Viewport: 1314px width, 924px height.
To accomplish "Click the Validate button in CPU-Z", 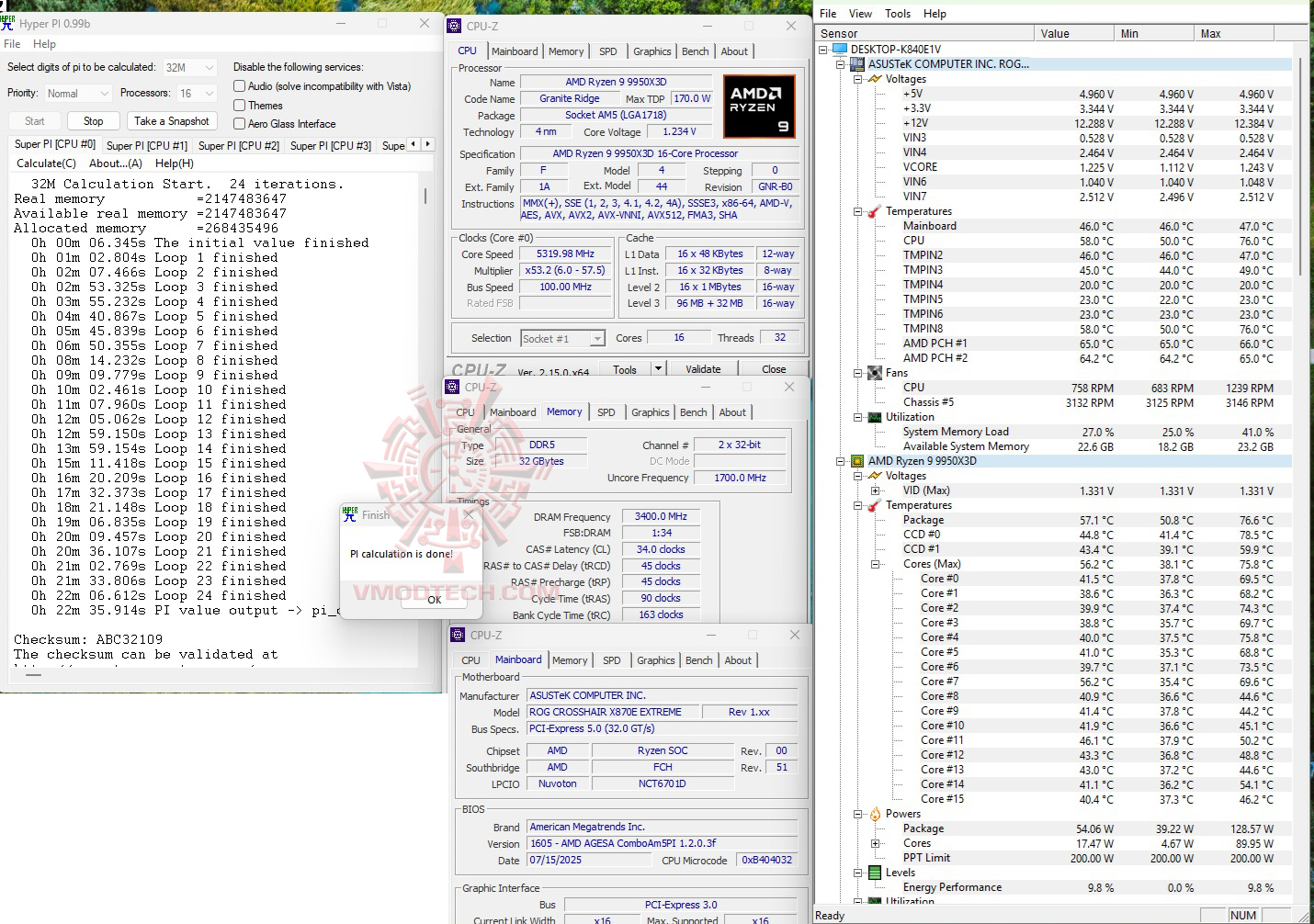I will tap(702, 367).
